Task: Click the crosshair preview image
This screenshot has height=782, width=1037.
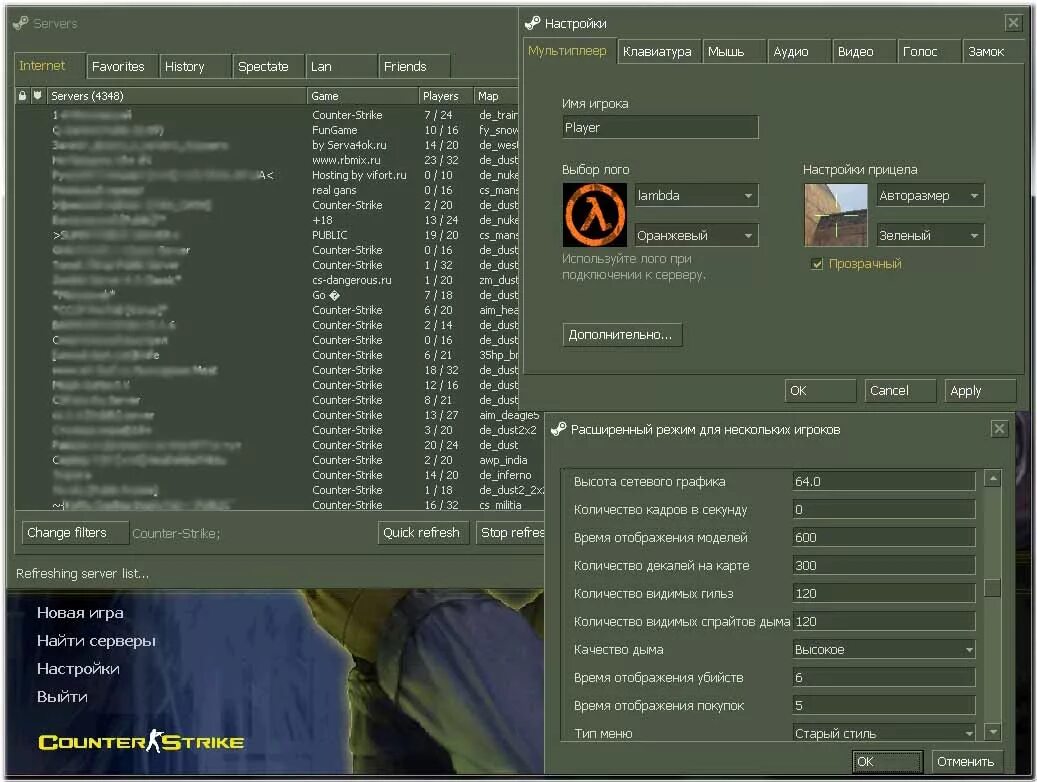Action: tap(835, 215)
